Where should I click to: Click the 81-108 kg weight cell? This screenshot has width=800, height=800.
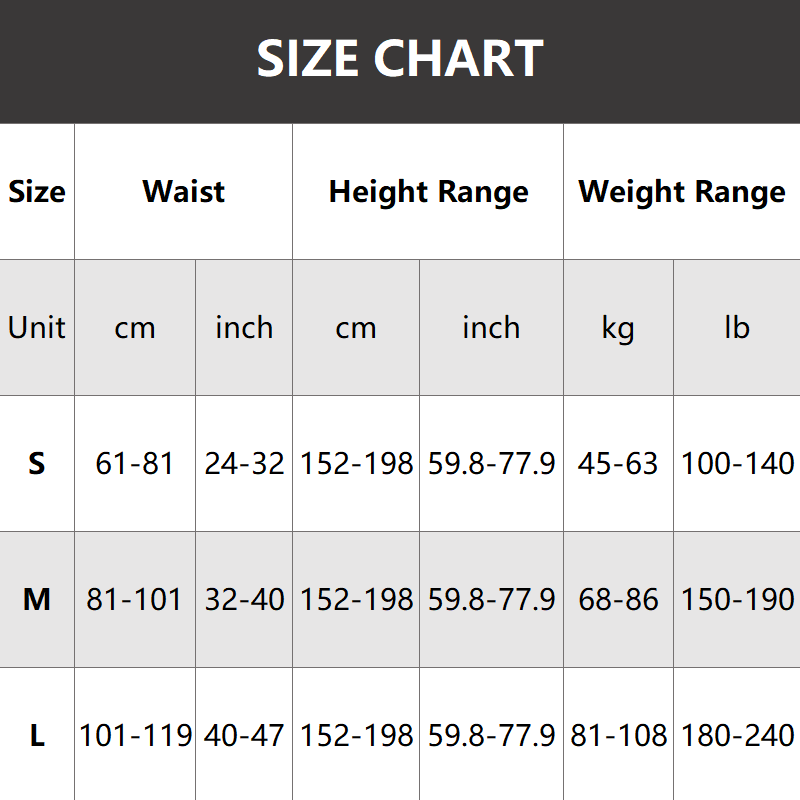pos(618,737)
